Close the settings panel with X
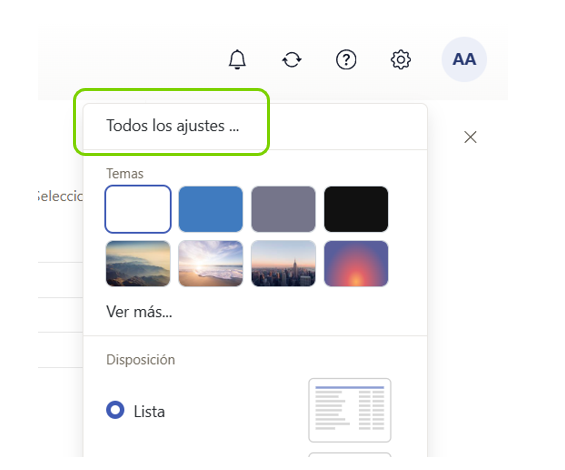565x470 pixels. (x=470, y=137)
